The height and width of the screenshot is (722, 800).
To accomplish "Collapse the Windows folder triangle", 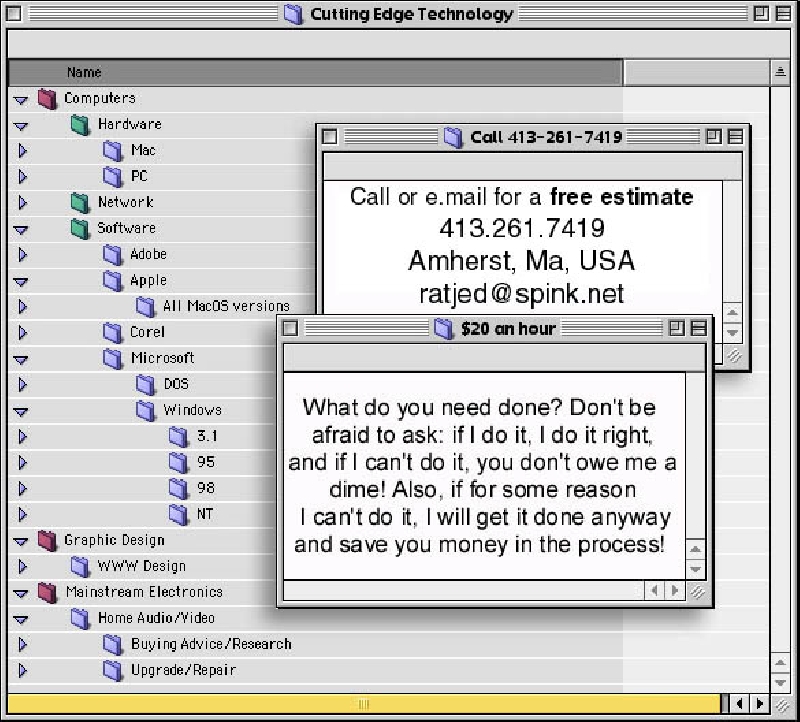I will [21, 411].
